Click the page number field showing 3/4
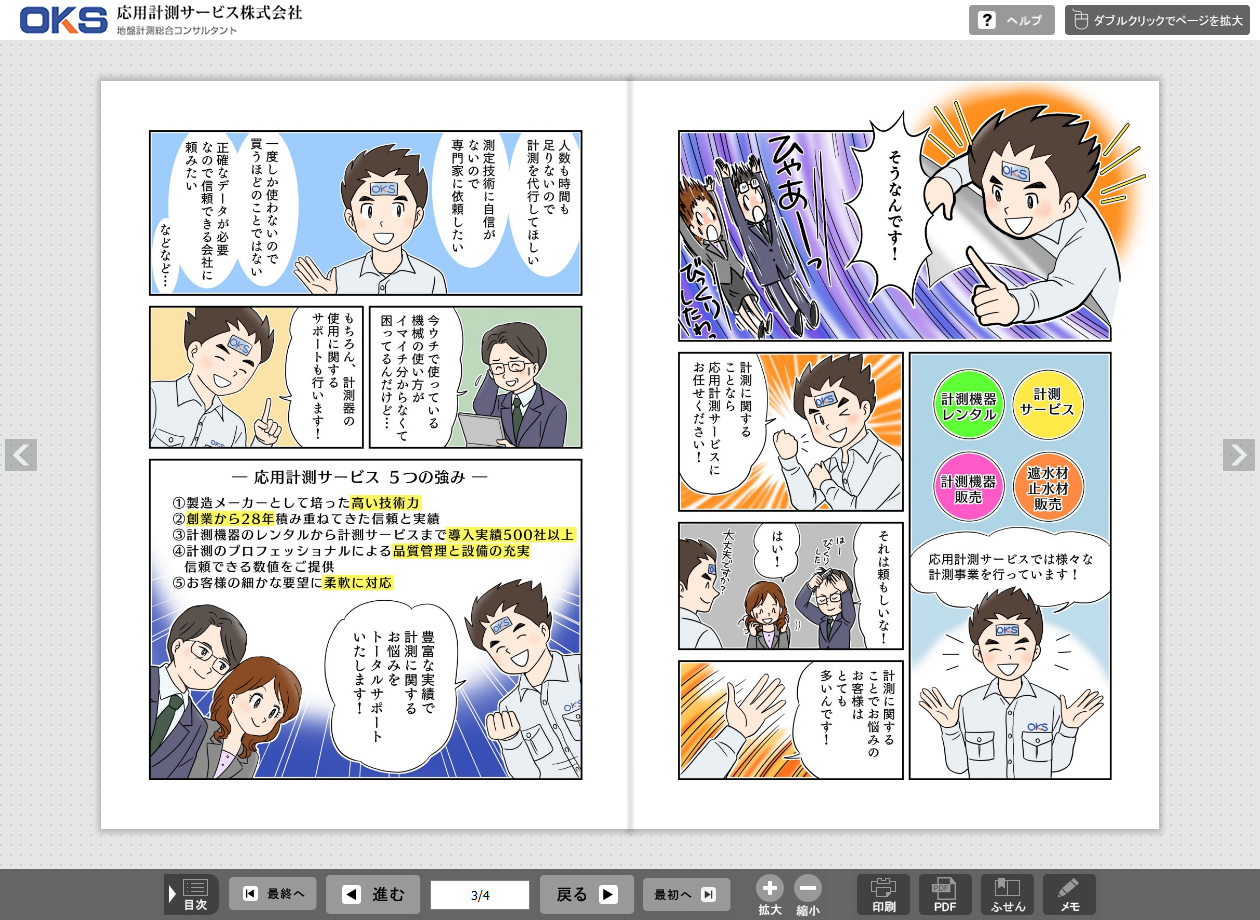This screenshot has width=1260, height=920. (480, 895)
